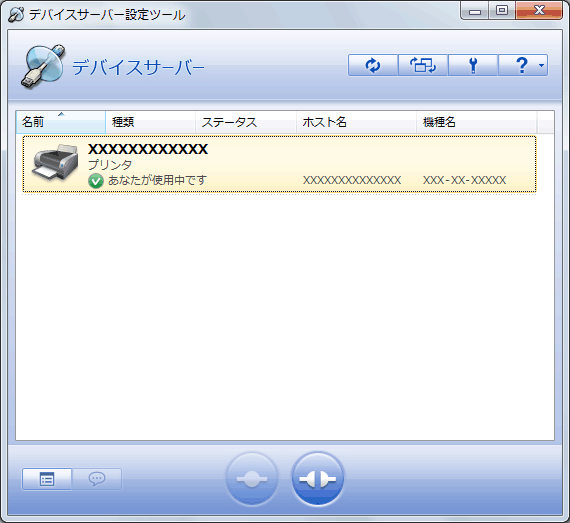
Task: Expand the help button dropdown arrow
Action: [x=542, y=66]
